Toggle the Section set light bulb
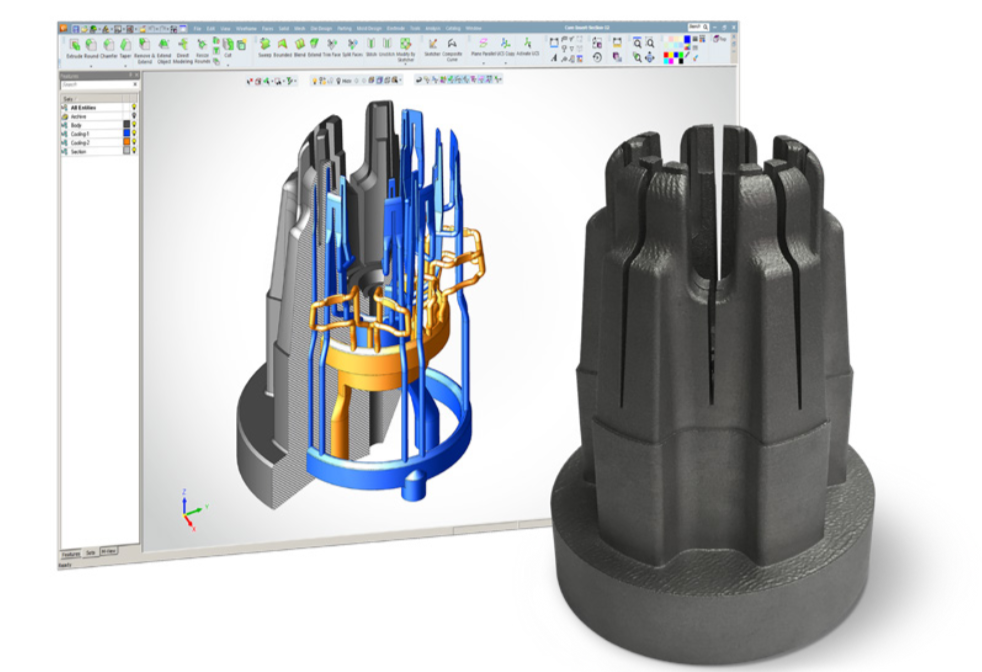The image size is (982, 672). 134,152
